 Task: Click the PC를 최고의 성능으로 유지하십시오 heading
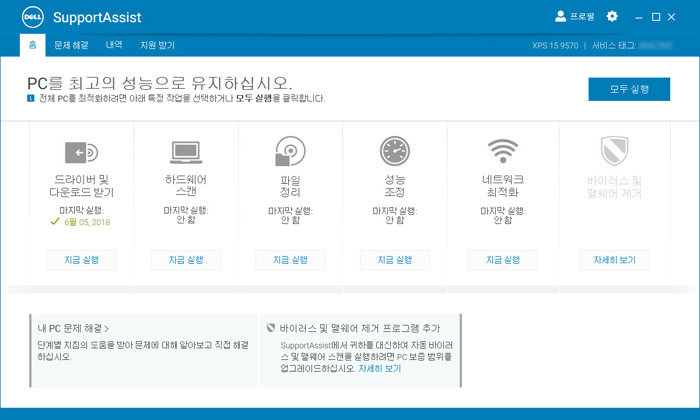point(159,83)
